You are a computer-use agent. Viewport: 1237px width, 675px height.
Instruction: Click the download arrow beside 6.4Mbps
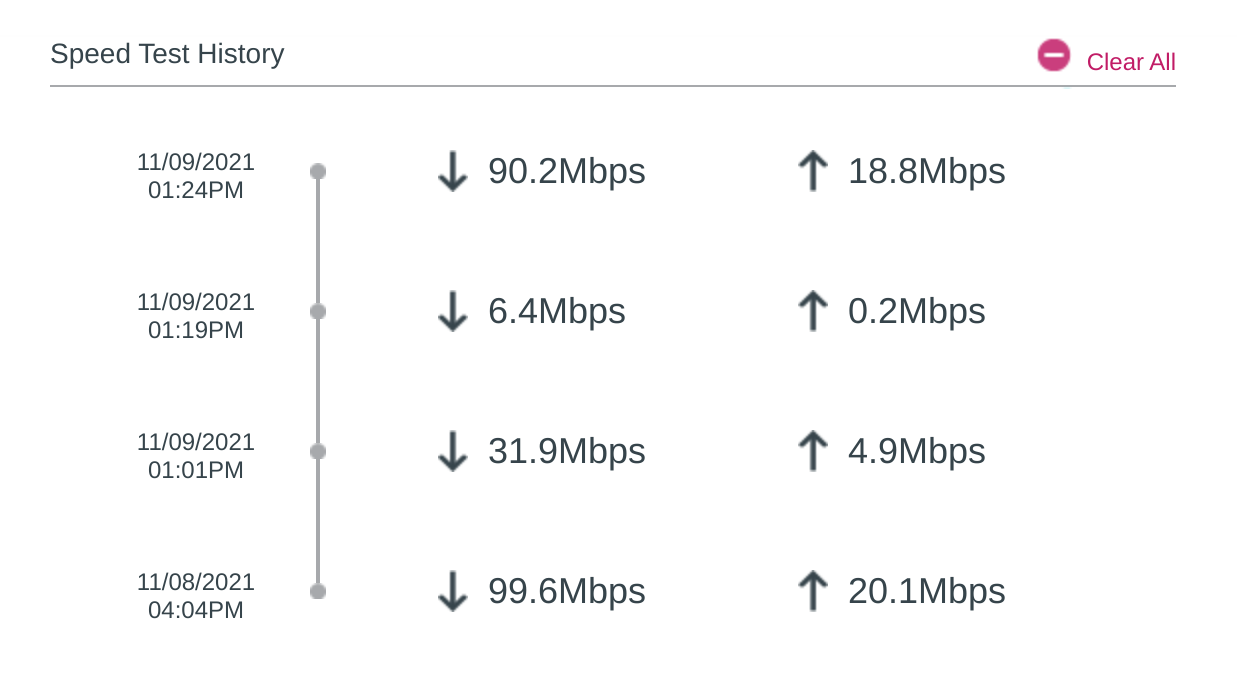(453, 312)
